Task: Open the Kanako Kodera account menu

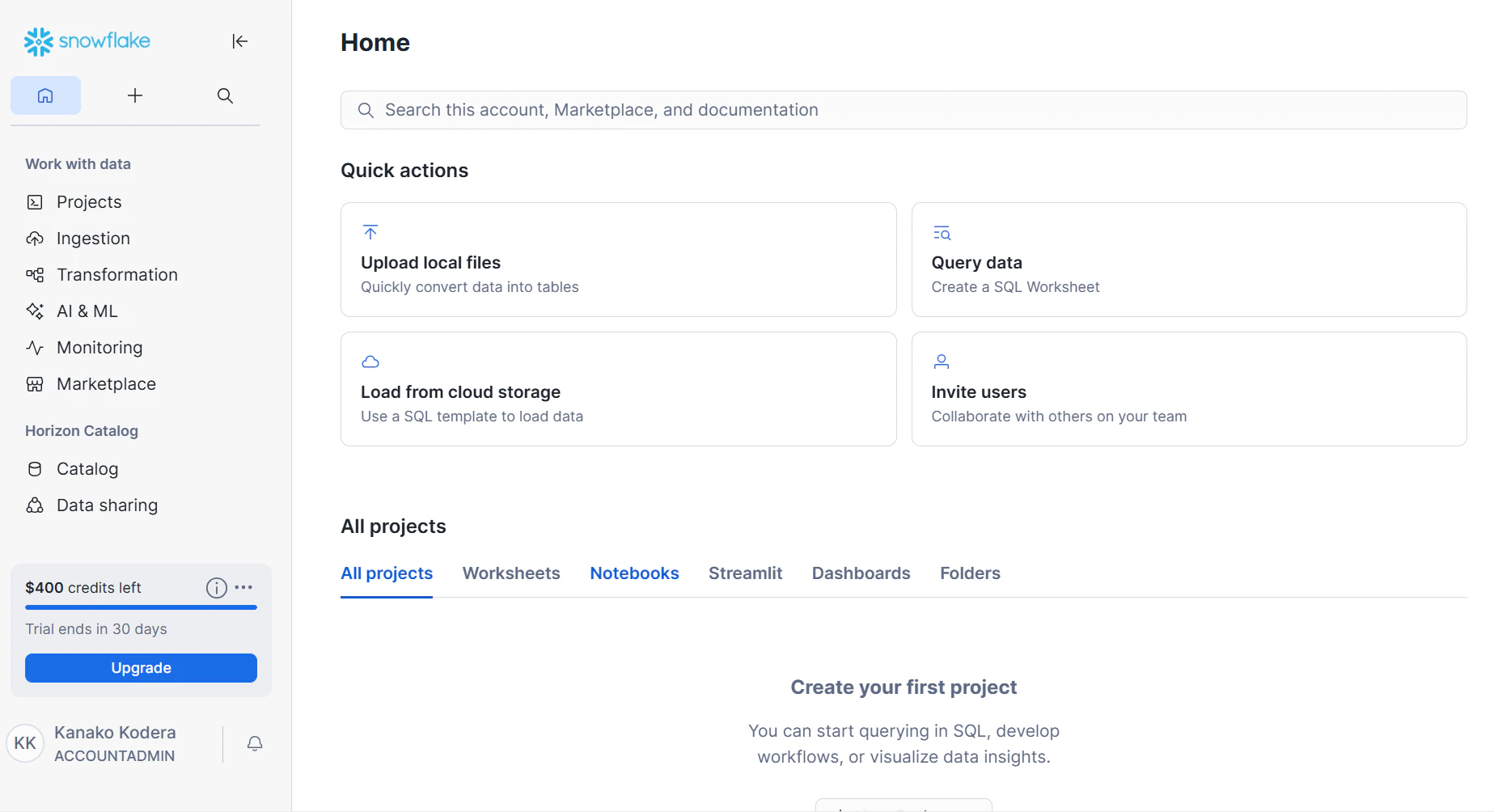Action: click(115, 743)
